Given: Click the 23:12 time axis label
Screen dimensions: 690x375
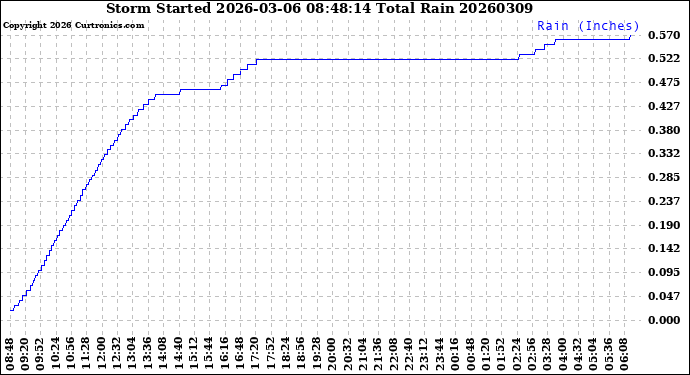Looking at the screenshot, I should (425, 354).
